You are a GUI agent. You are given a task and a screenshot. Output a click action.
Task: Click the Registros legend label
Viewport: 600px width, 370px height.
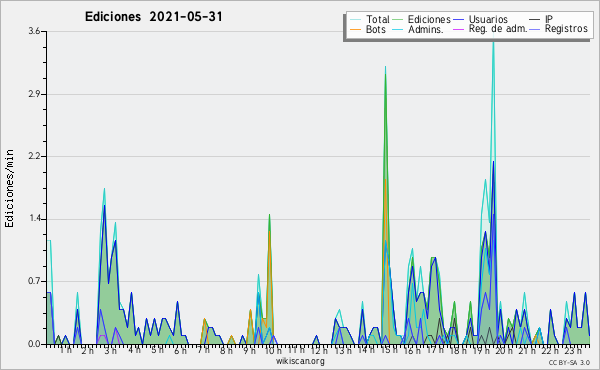(566, 29)
